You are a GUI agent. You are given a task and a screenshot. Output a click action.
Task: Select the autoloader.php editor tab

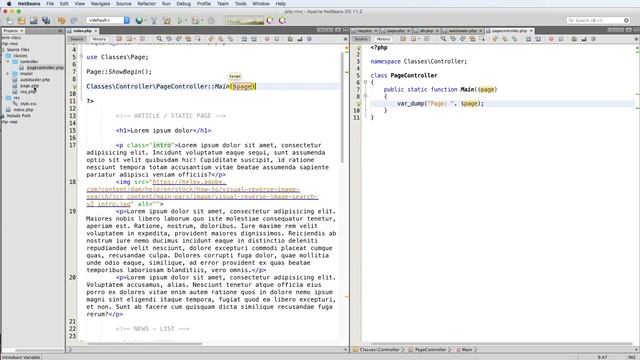point(462,31)
